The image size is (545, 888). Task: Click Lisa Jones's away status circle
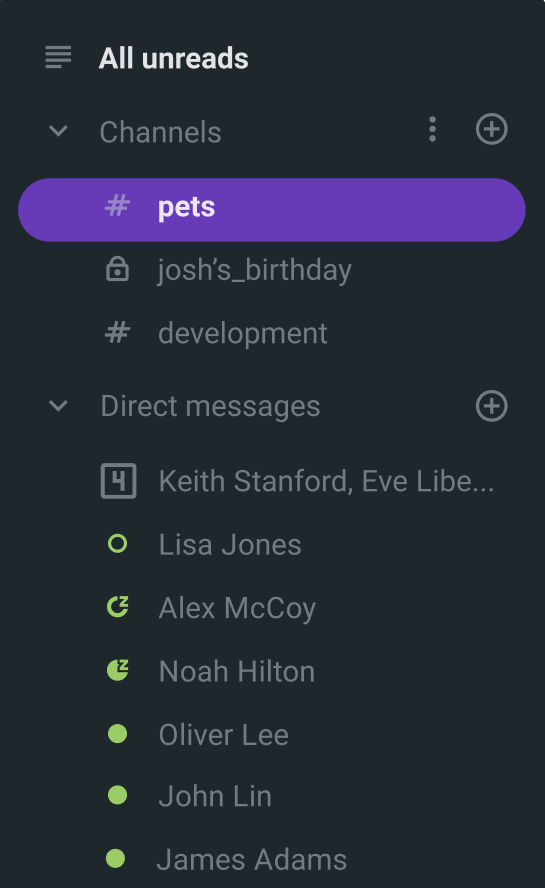(x=117, y=544)
